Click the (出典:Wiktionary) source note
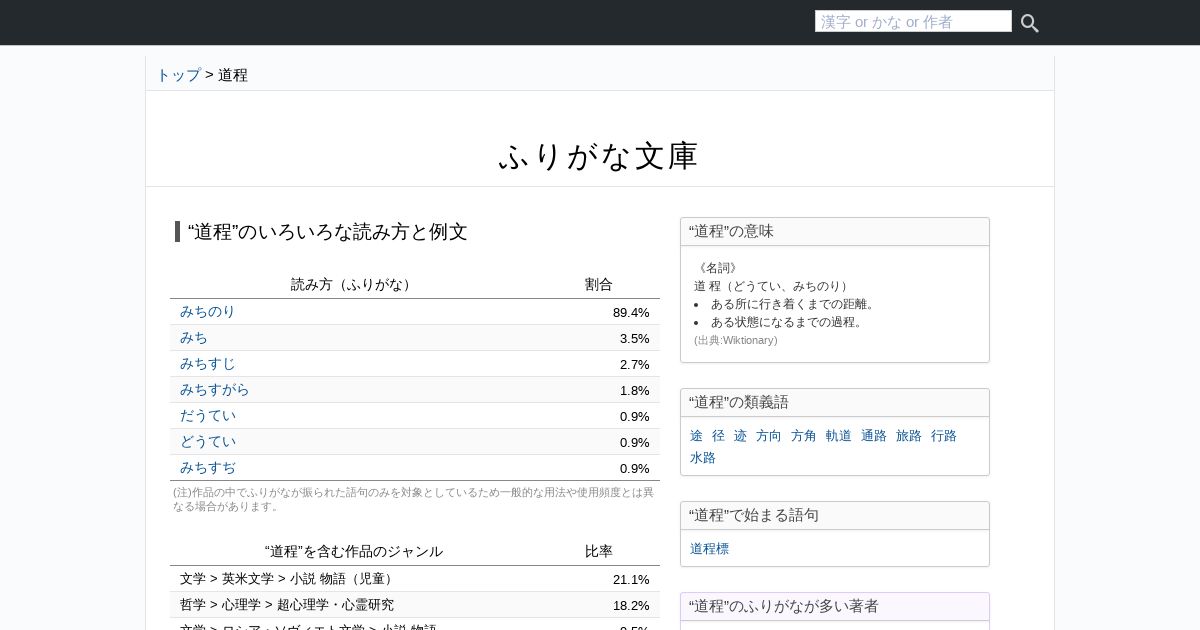The width and height of the screenshot is (1200, 630). (x=735, y=340)
